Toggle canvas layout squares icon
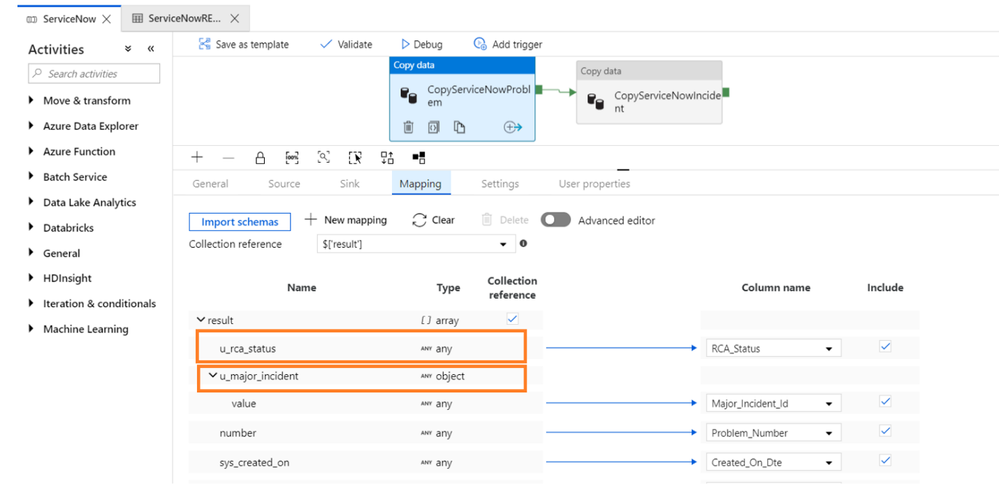Viewport: 999px width, 486px height. pyautogui.click(x=419, y=157)
